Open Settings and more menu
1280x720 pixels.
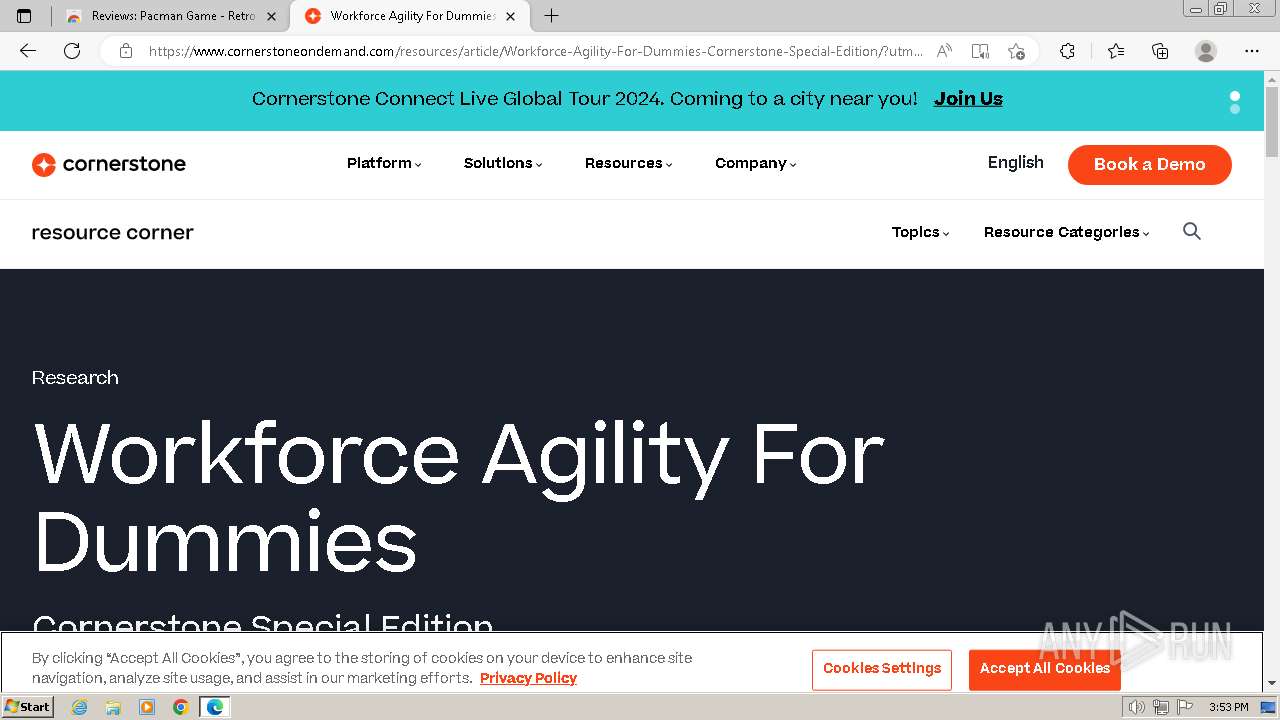click(x=1252, y=51)
